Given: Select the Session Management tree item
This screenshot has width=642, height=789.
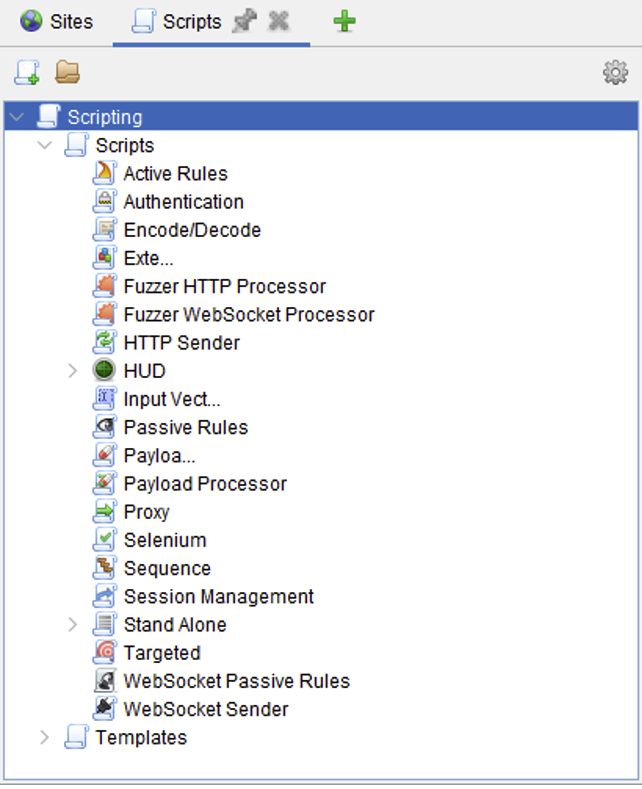Looking at the screenshot, I should pyautogui.click(x=218, y=597).
